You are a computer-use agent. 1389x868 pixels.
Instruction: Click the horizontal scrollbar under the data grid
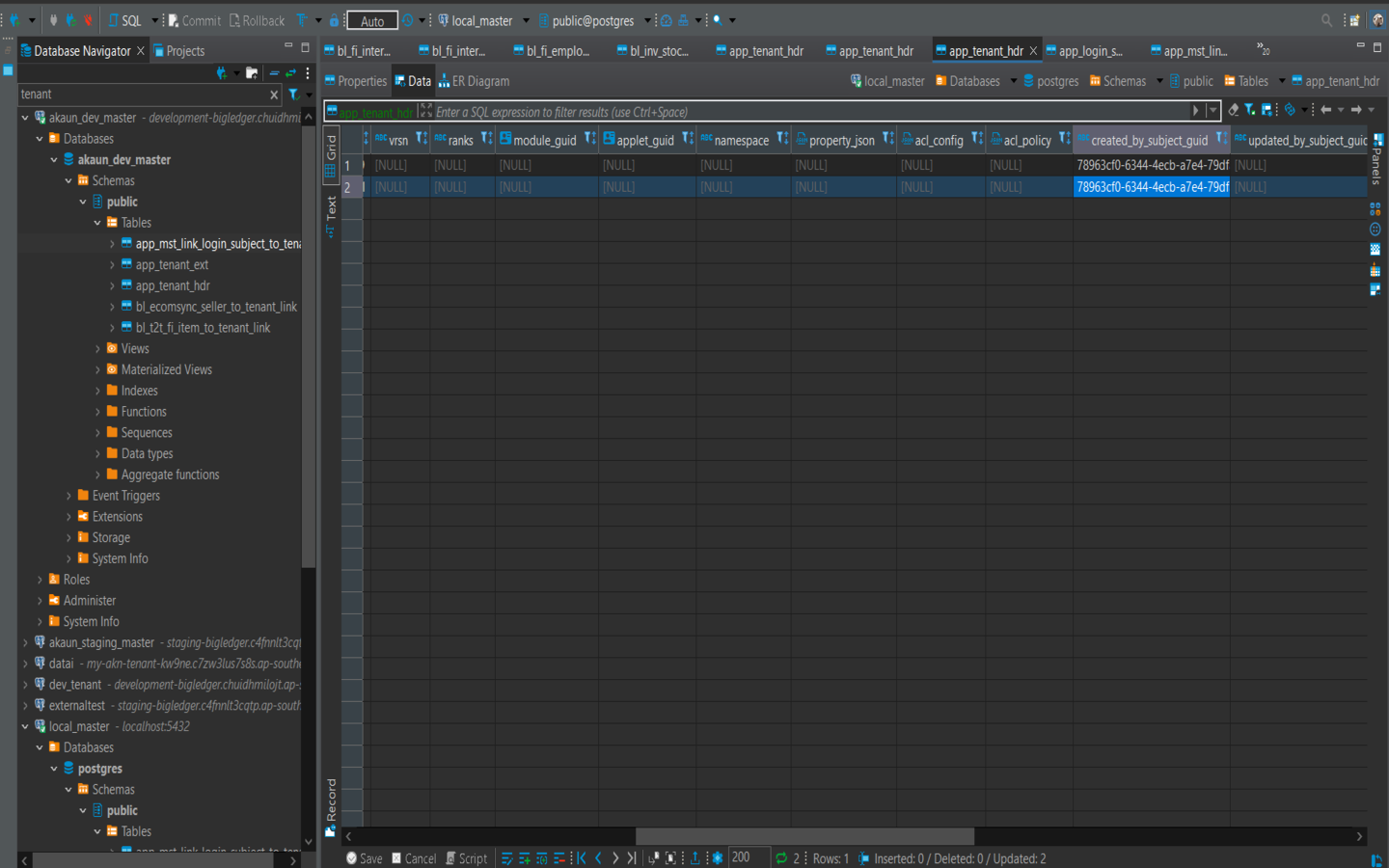(x=804, y=836)
